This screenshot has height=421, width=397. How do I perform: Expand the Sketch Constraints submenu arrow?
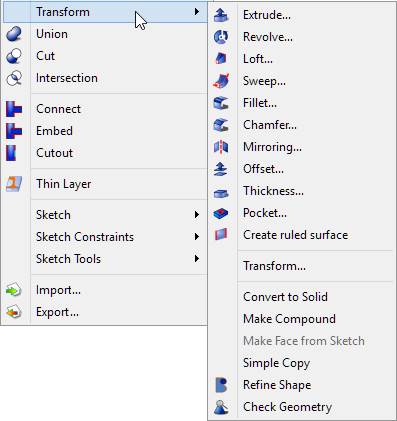click(x=197, y=237)
